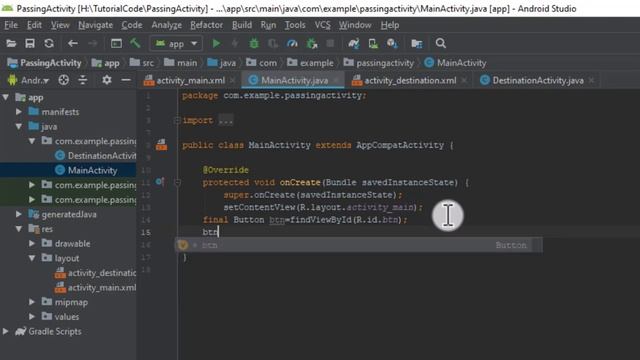The width and height of the screenshot is (640, 360).
Task: Select activity_main.xml in layout folder
Action: coord(95,287)
